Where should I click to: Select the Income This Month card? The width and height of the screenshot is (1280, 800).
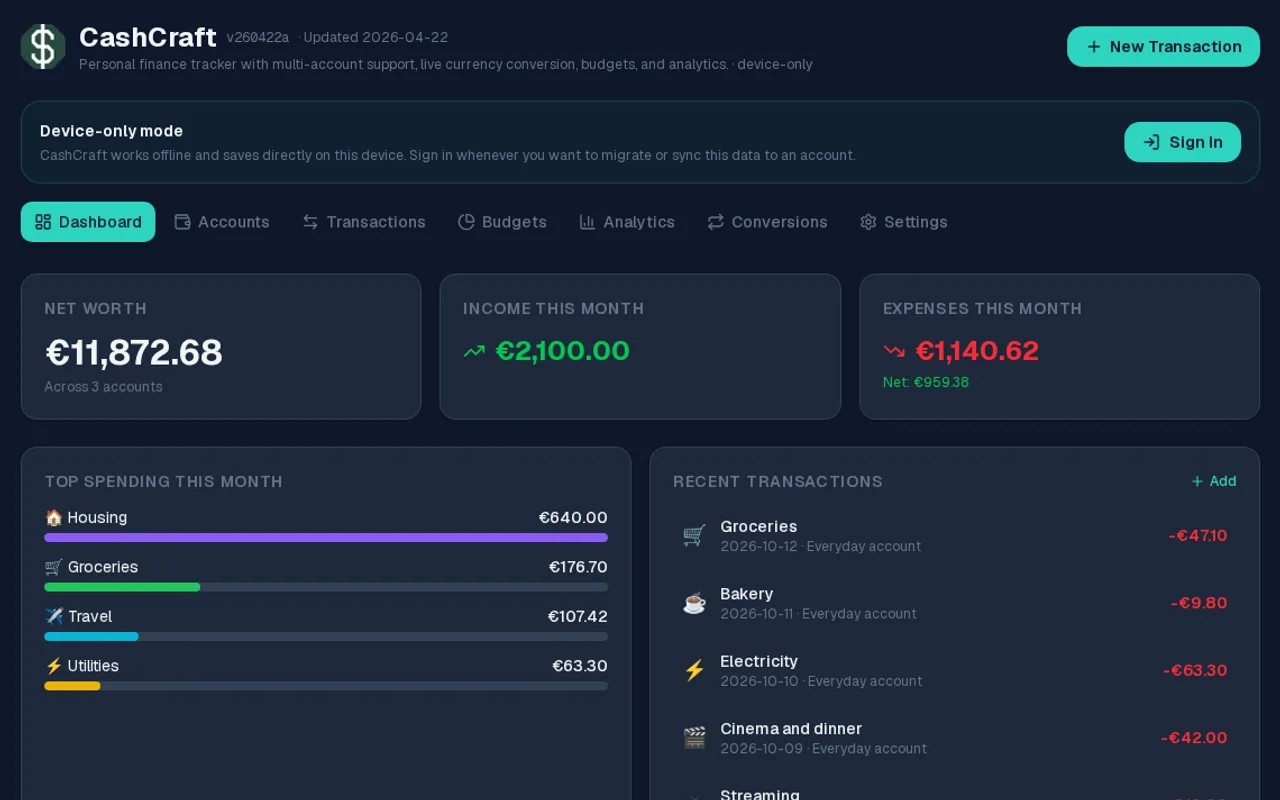(x=640, y=346)
